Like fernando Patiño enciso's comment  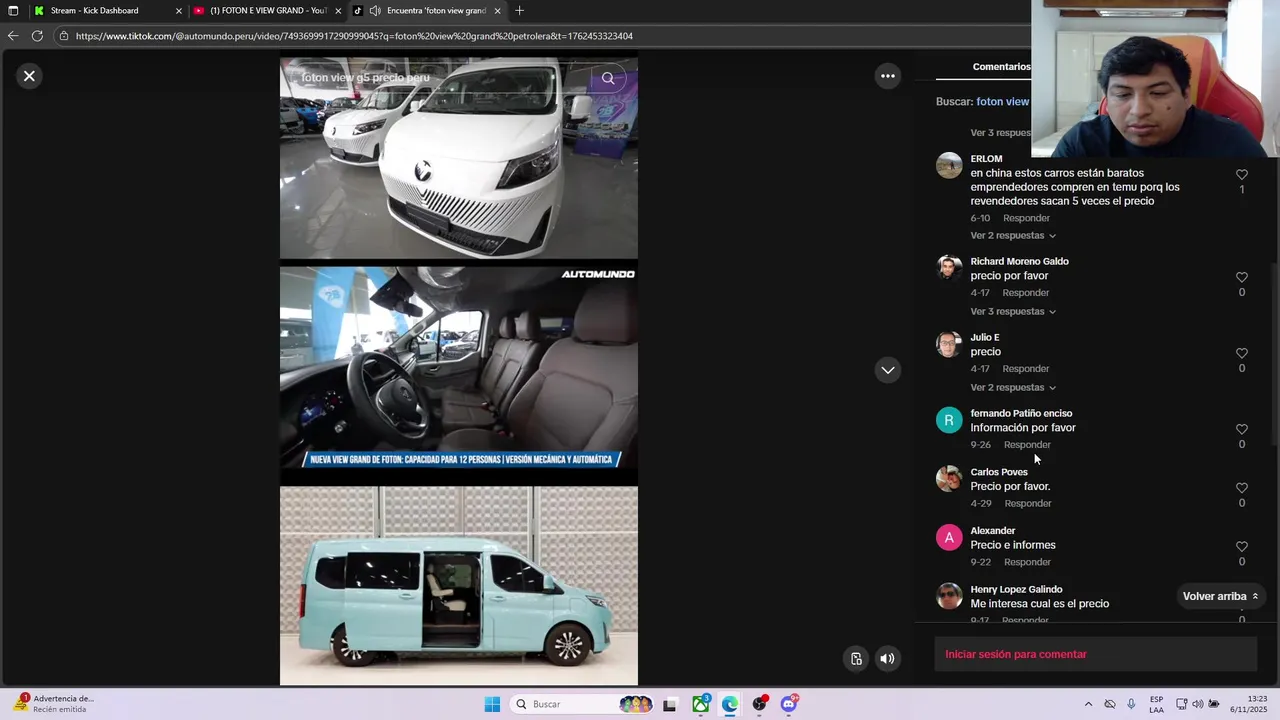click(x=1242, y=429)
